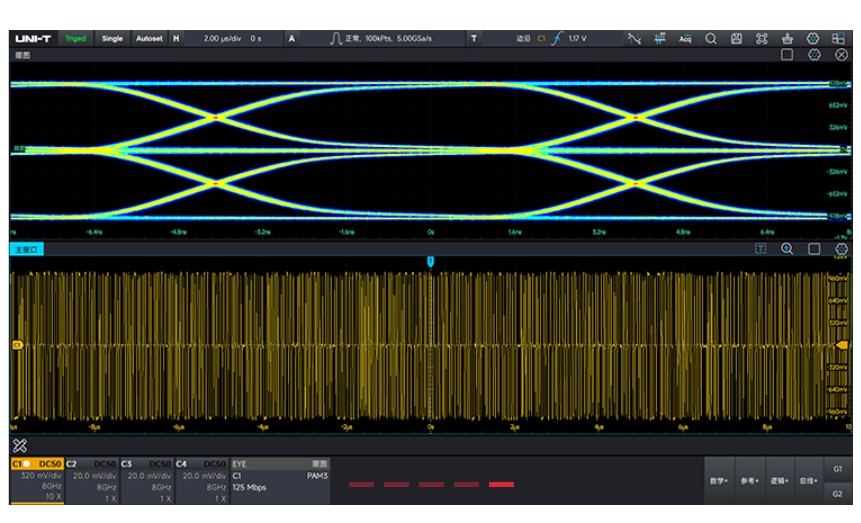
Task: Open the settings gear in the top toolbar
Action: pos(813,39)
